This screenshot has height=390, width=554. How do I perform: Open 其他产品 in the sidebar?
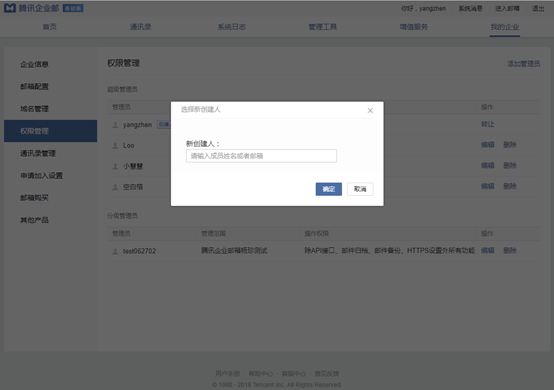point(51,220)
